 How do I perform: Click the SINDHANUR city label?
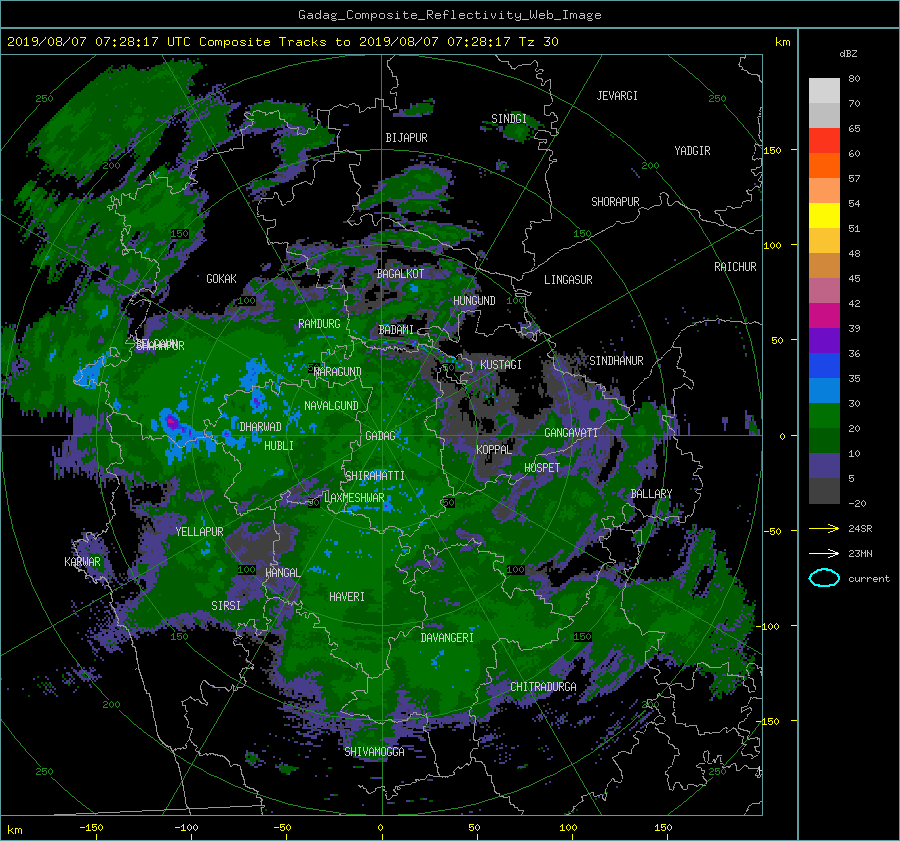(616, 361)
